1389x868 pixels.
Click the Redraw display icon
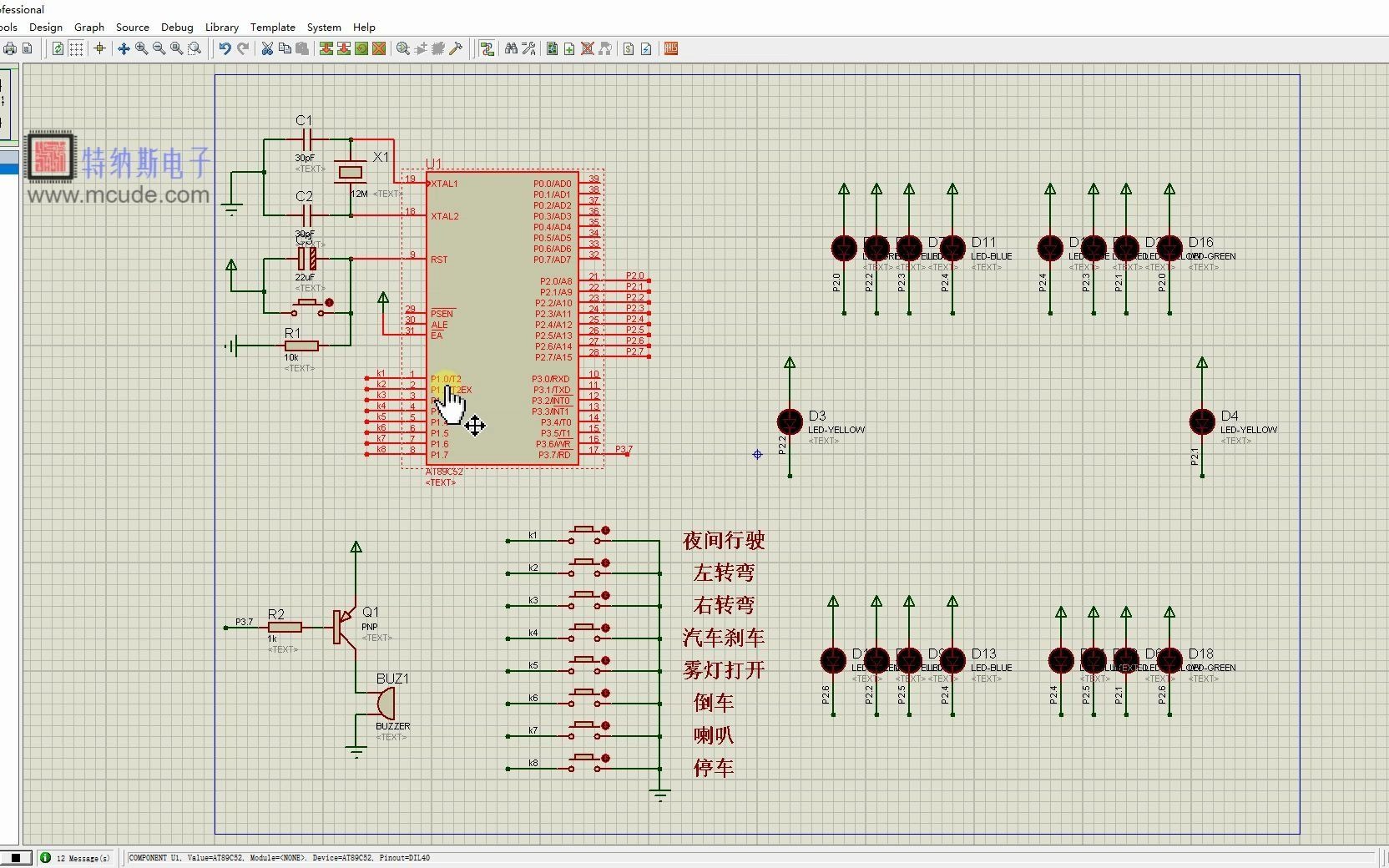(58, 48)
